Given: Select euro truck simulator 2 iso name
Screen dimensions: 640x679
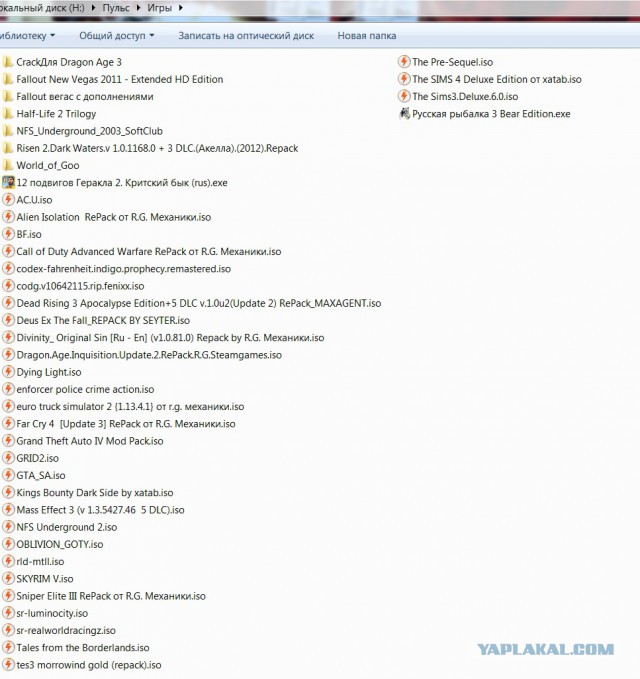Looking at the screenshot, I should (130, 407).
